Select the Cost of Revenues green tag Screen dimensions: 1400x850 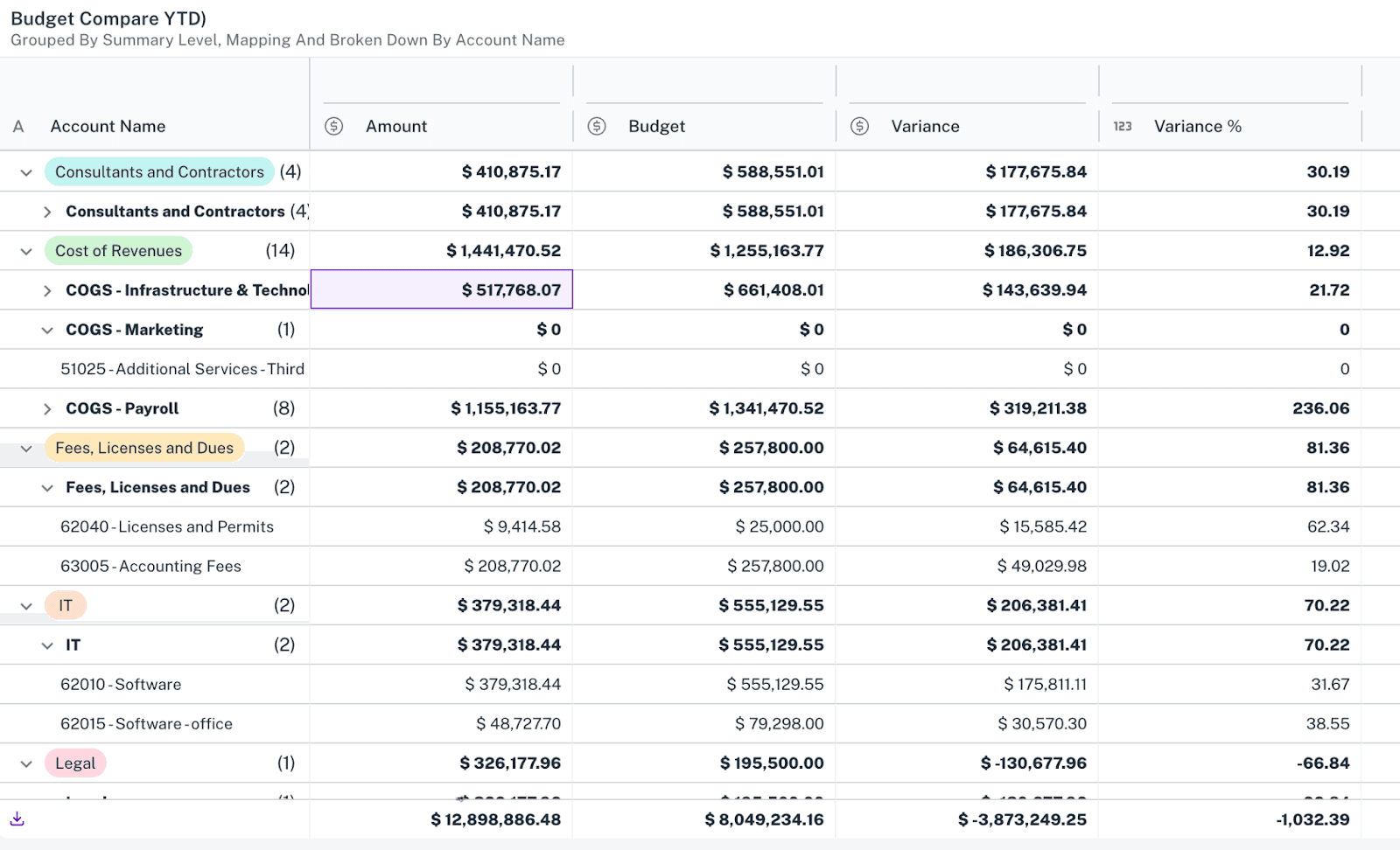pos(118,251)
